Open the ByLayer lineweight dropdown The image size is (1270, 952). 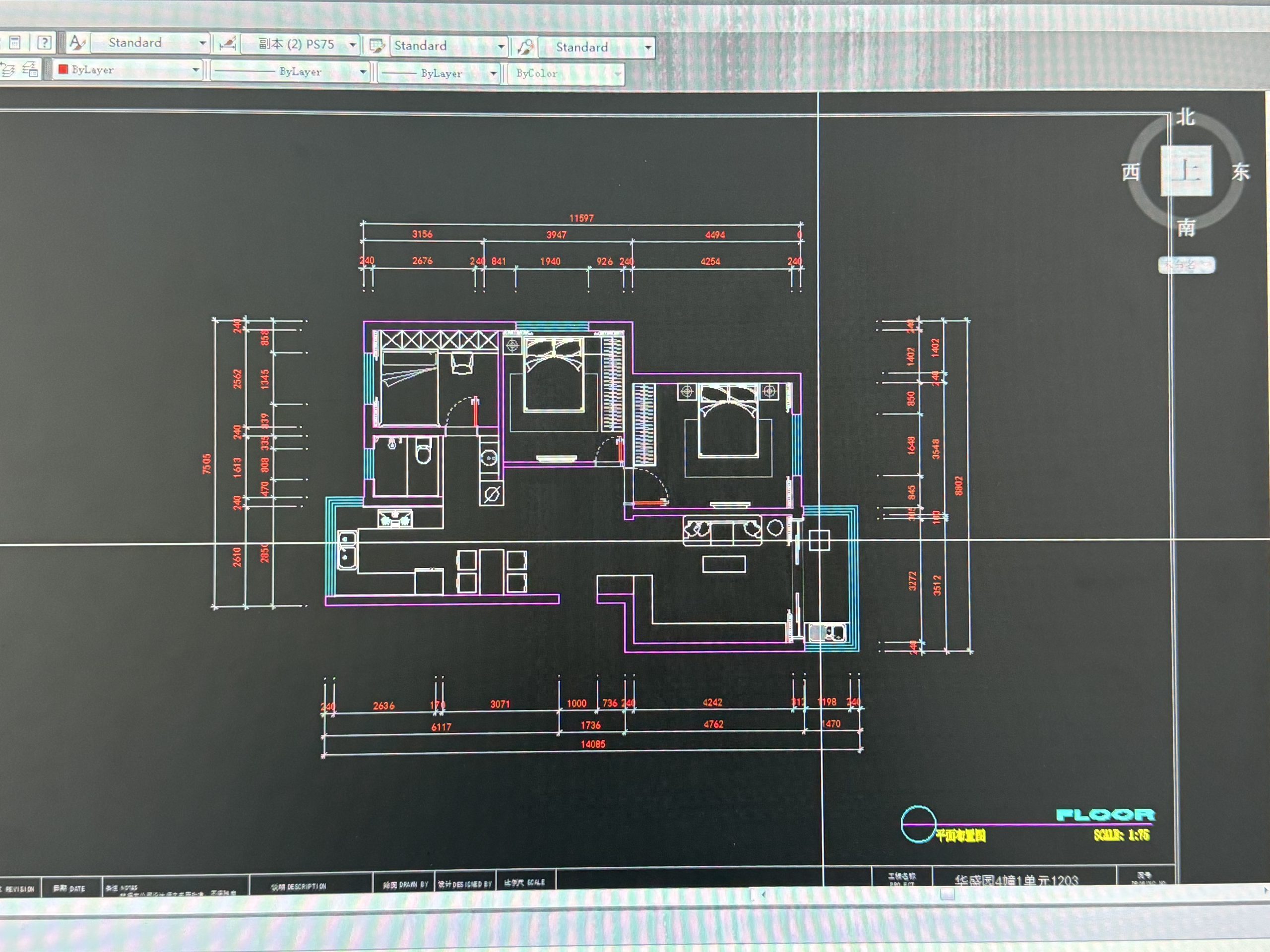493,73
